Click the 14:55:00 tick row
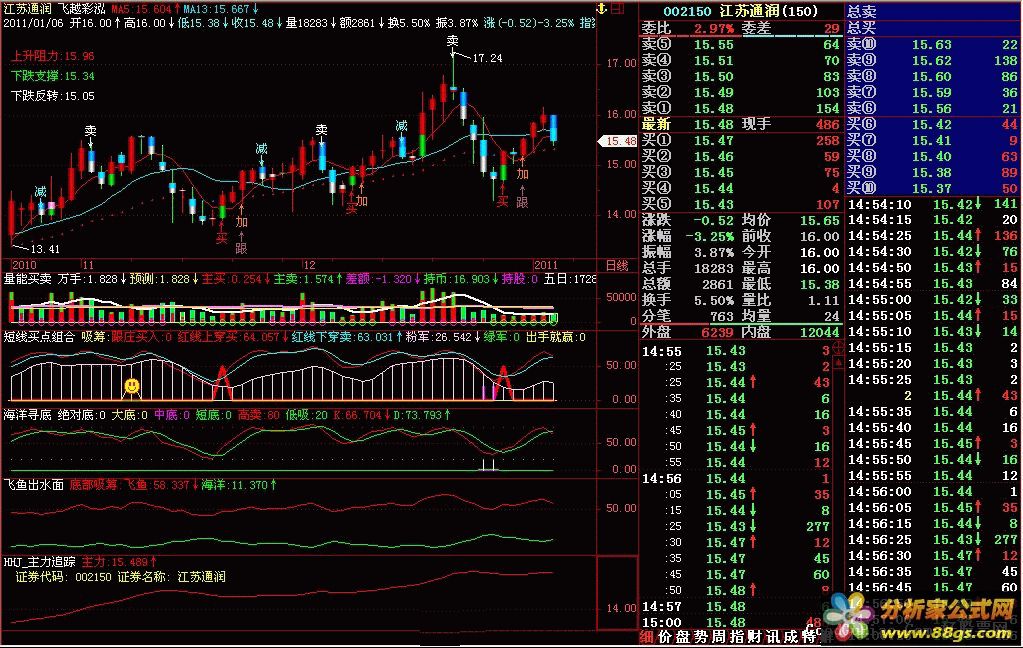Screen dimensions: 1023x648 tap(933, 300)
